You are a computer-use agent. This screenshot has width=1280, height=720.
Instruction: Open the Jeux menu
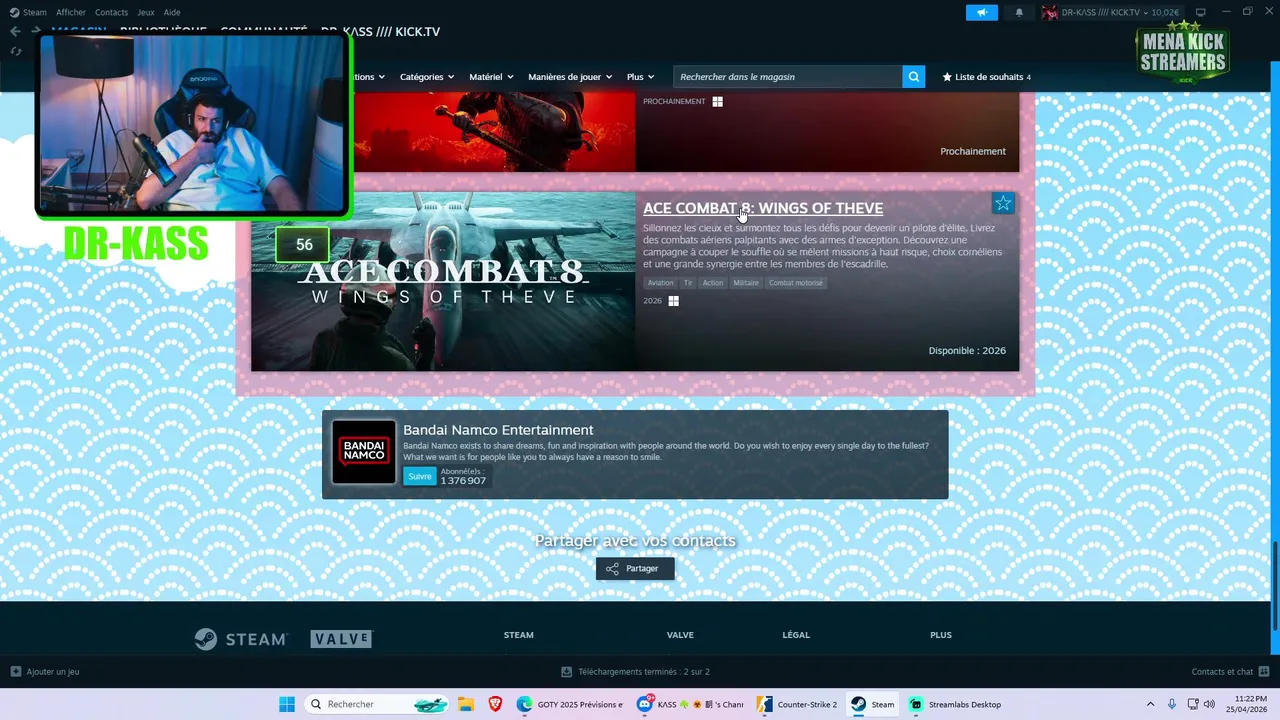tap(146, 12)
